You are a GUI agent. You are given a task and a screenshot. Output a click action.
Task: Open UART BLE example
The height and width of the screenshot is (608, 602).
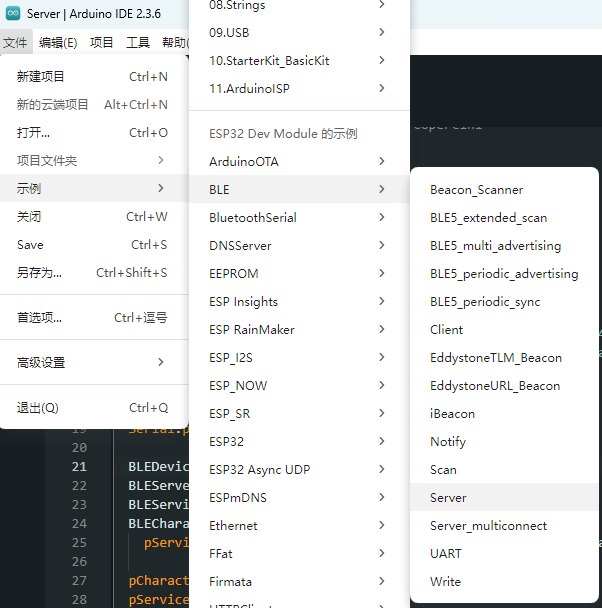504,553
